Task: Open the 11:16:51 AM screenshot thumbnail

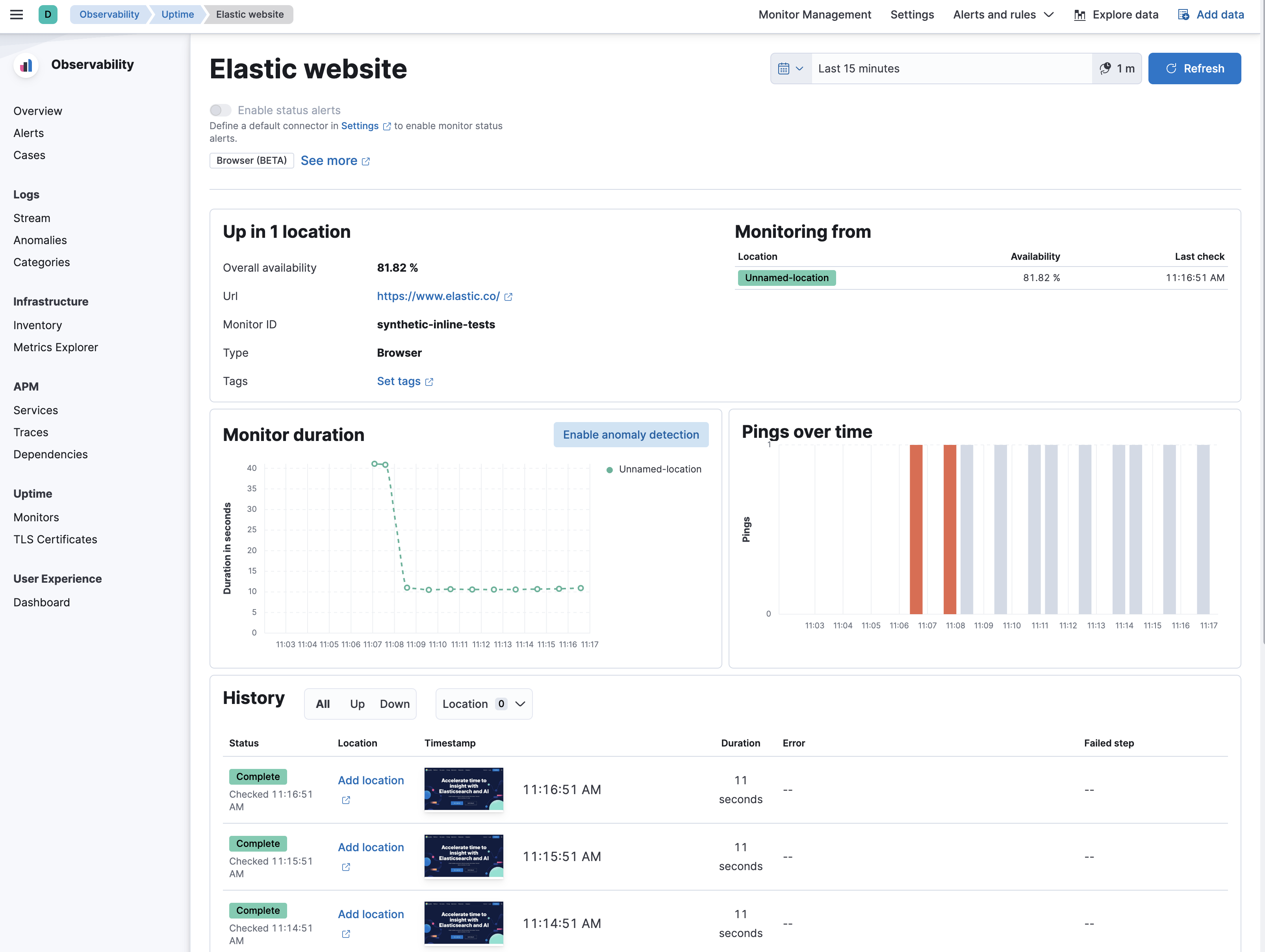Action: [463, 789]
